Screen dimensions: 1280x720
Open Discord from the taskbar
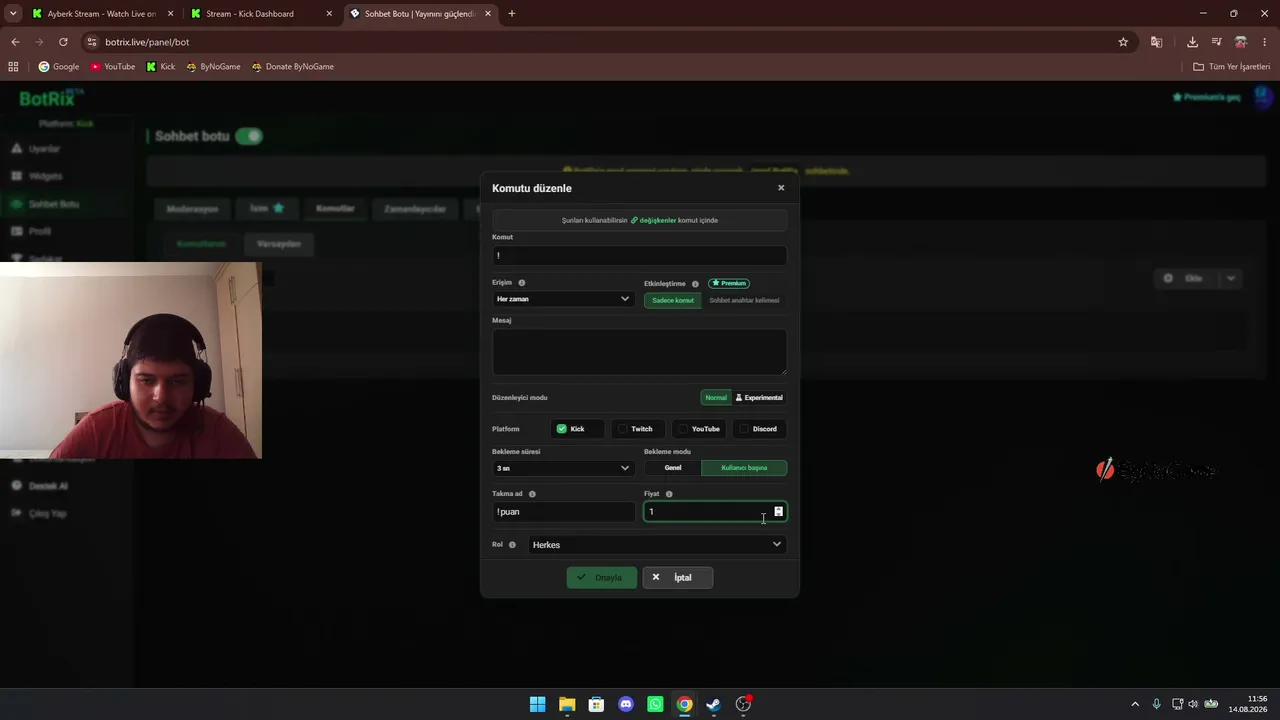[x=626, y=704]
